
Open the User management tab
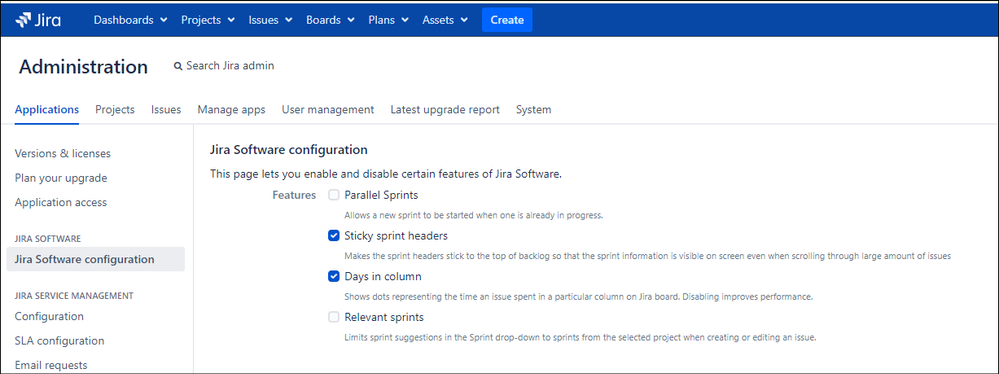(x=327, y=110)
